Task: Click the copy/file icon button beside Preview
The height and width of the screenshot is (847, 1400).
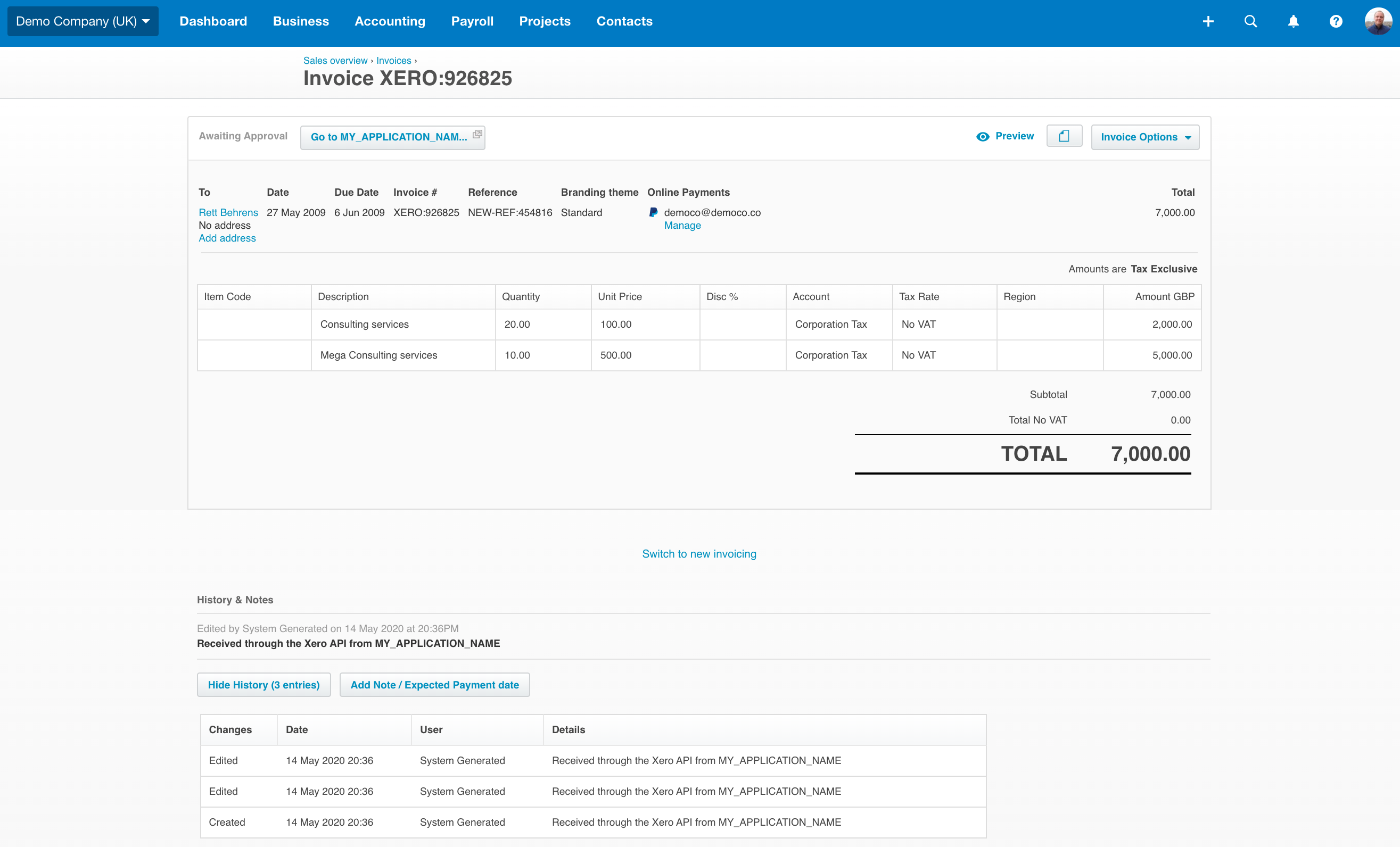Action: pyautogui.click(x=1064, y=136)
